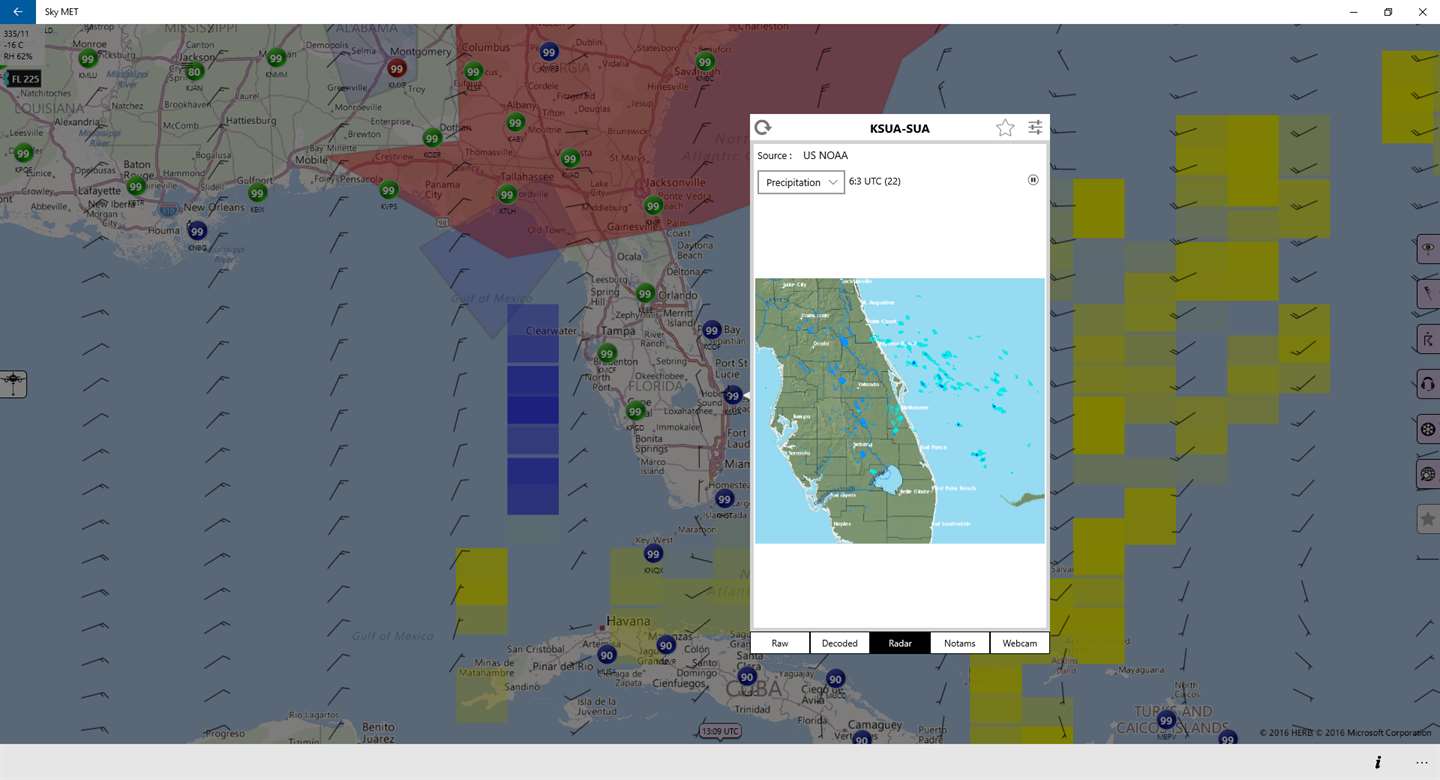The width and height of the screenshot is (1440, 780).
Task: Select the station marker near Gulfport
Action: click(x=257, y=193)
